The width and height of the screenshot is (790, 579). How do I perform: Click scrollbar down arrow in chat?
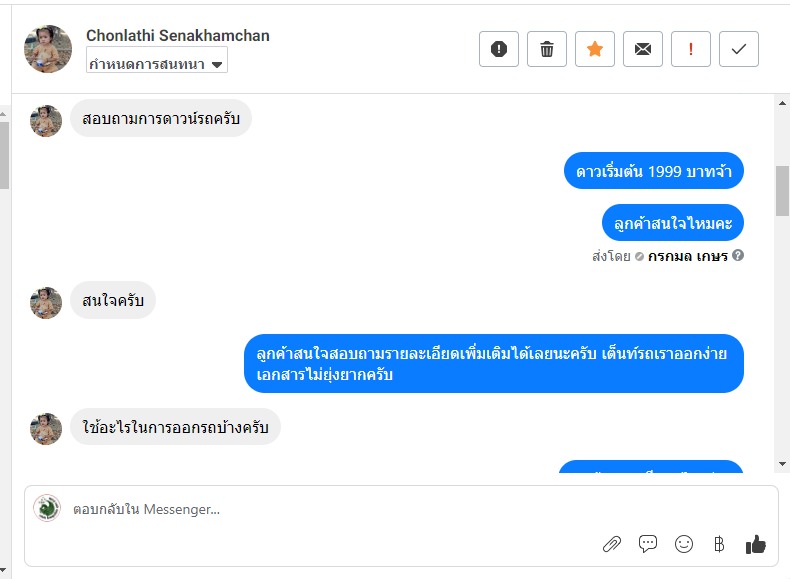(x=782, y=464)
